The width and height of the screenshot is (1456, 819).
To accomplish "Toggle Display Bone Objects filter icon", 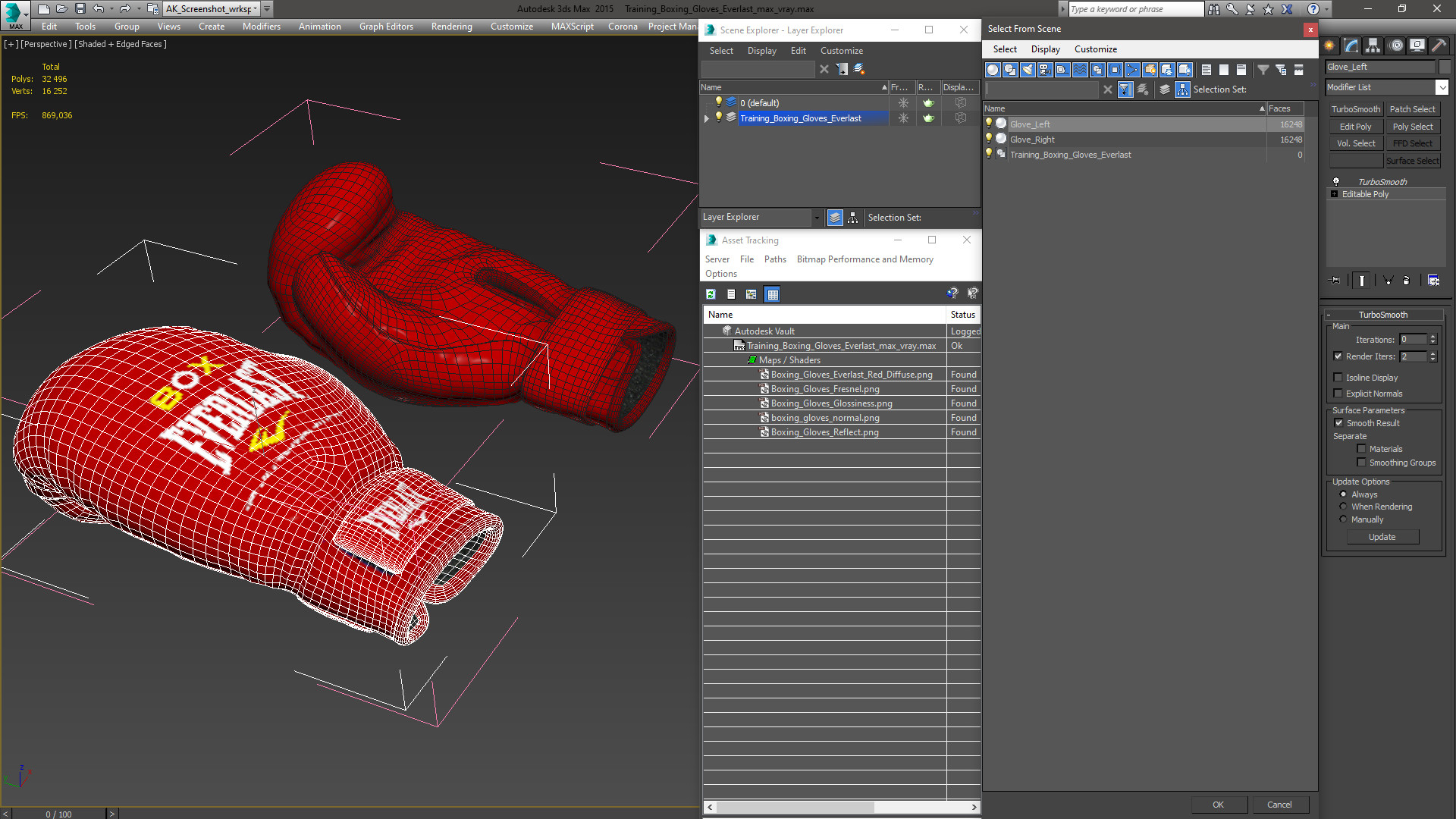I will (1132, 70).
